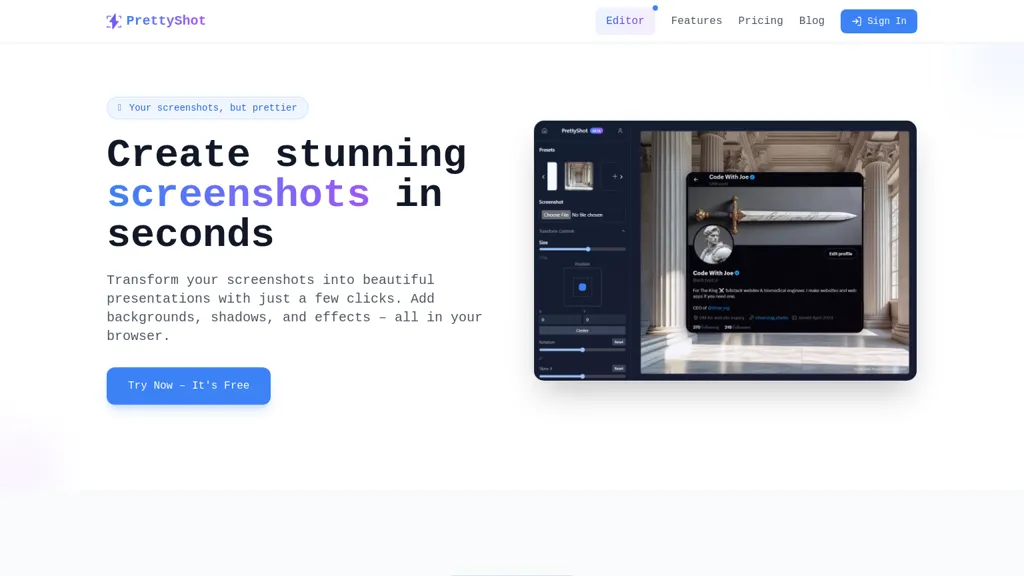
Task: Click the back arrow on profile card
Action: coord(696,179)
